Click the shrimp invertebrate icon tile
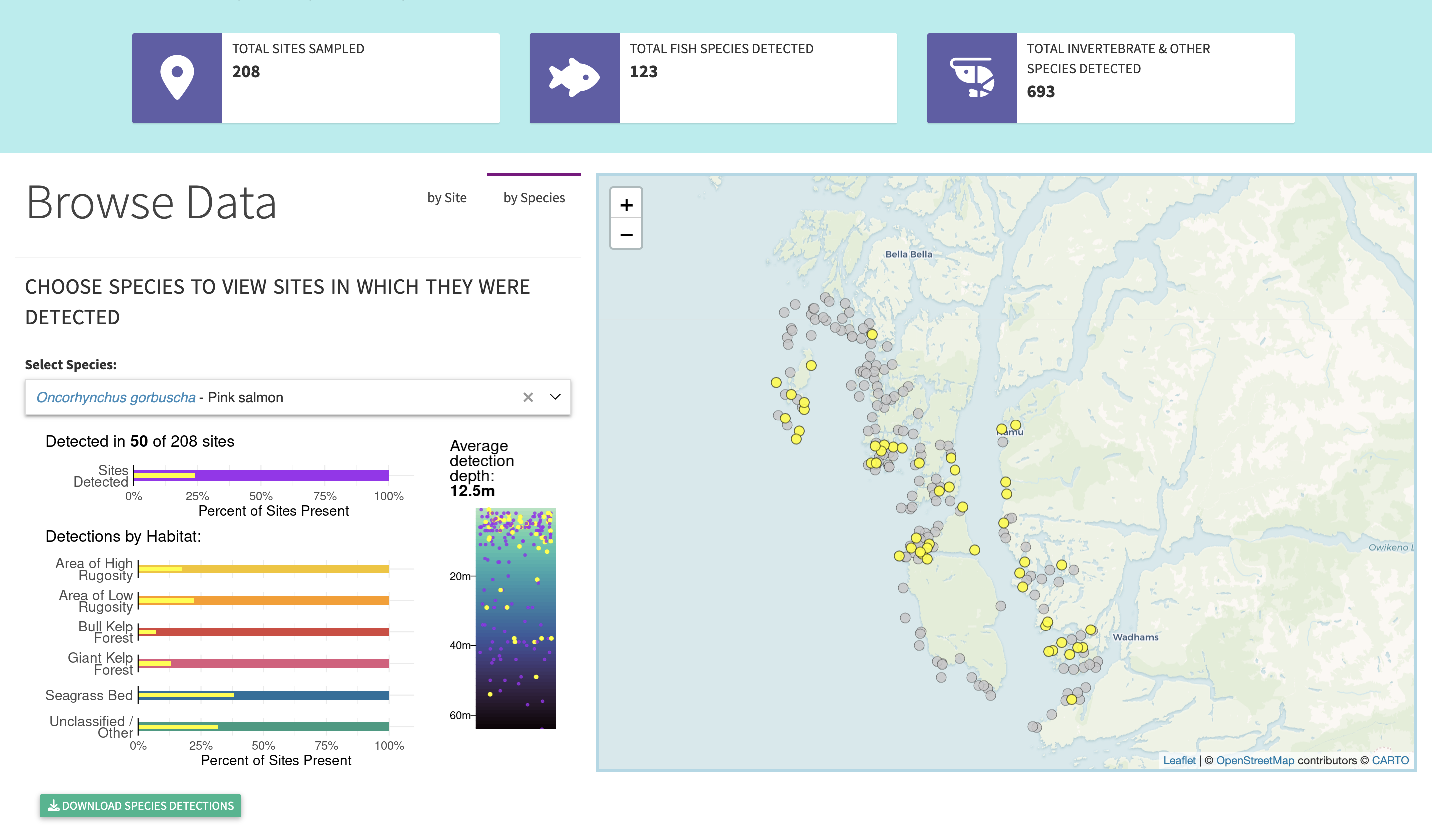The height and width of the screenshot is (840, 1432). [x=971, y=78]
